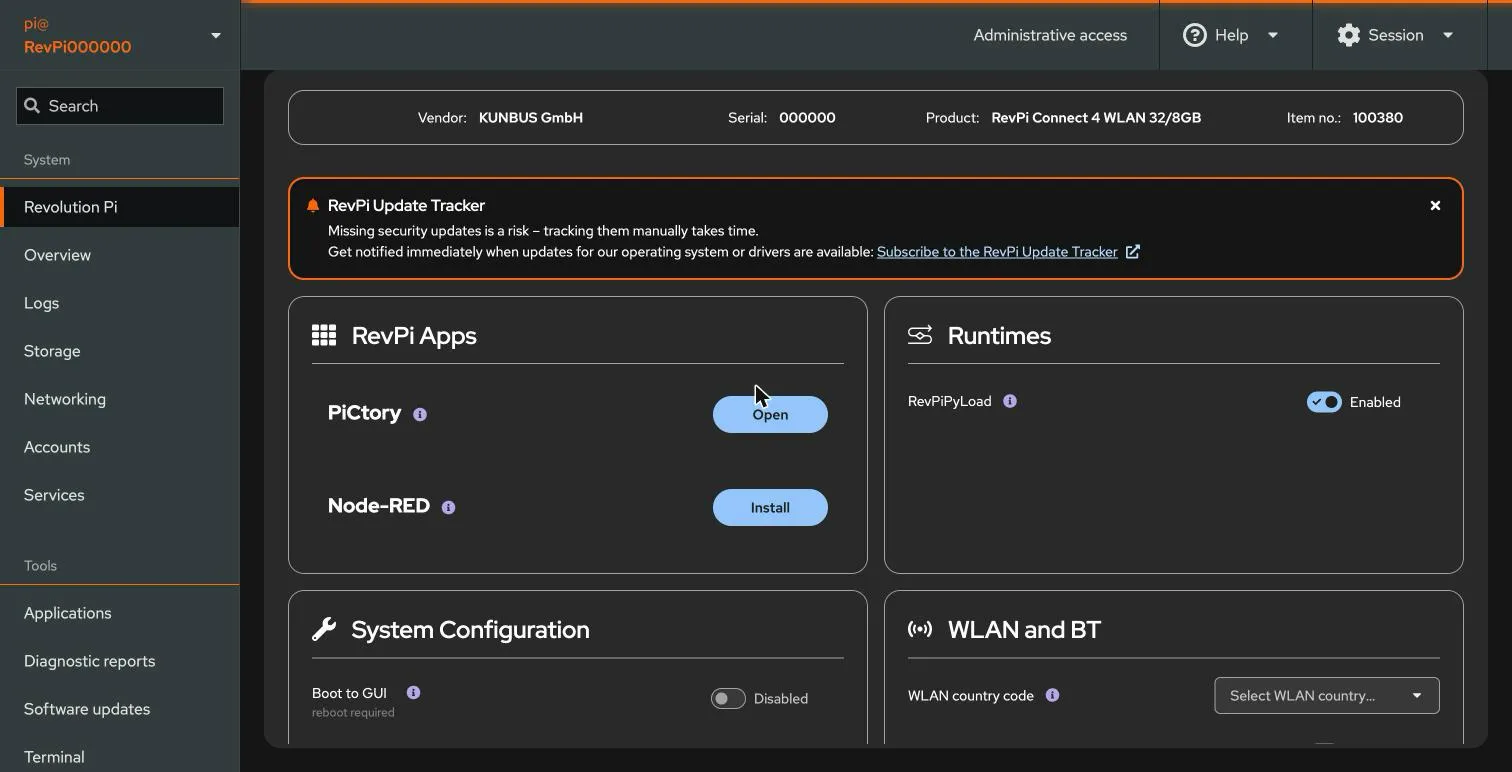The width and height of the screenshot is (1512, 772).
Task: Click the Boot to GUI info icon
Action: click(x=413, y=692)
